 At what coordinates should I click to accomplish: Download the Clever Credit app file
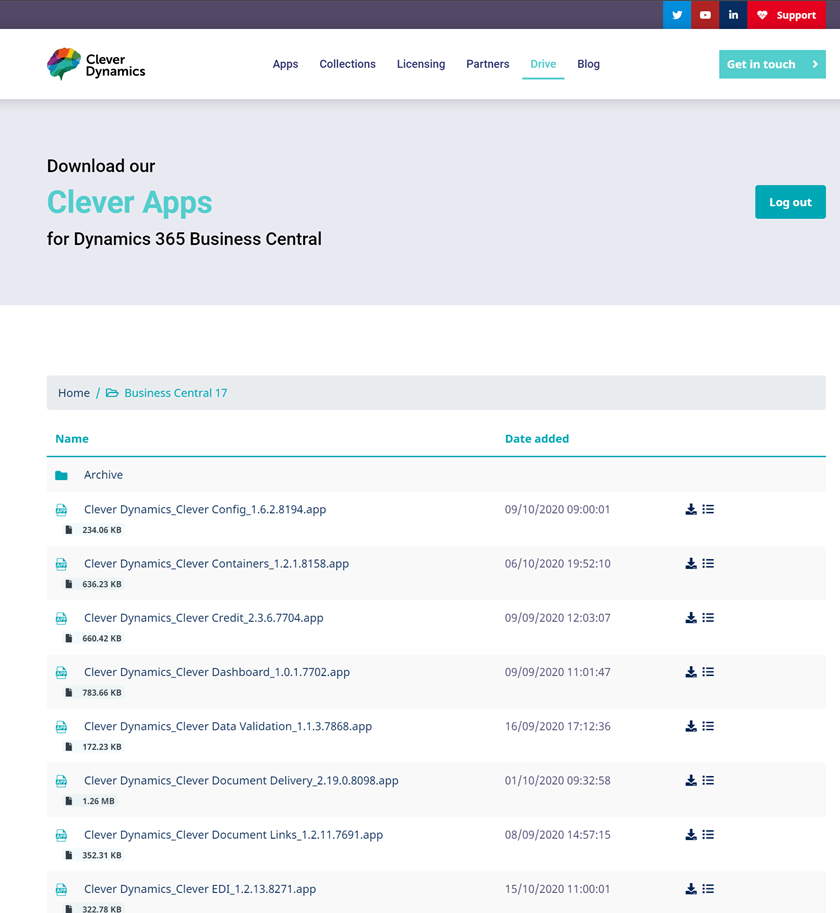(x=691, y=618)
